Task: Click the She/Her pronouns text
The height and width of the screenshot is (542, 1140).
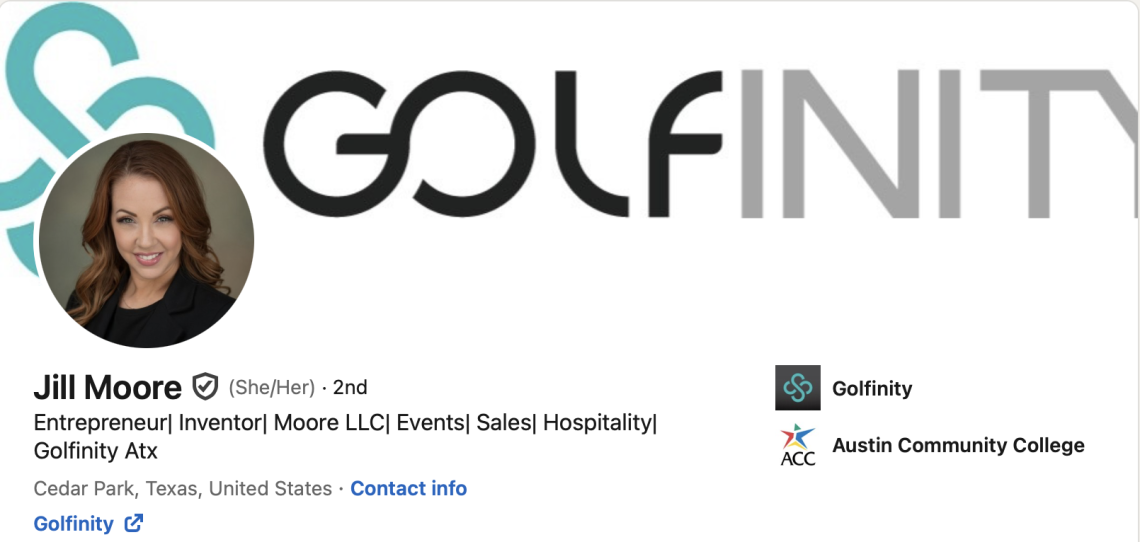Action: [272, 388]
